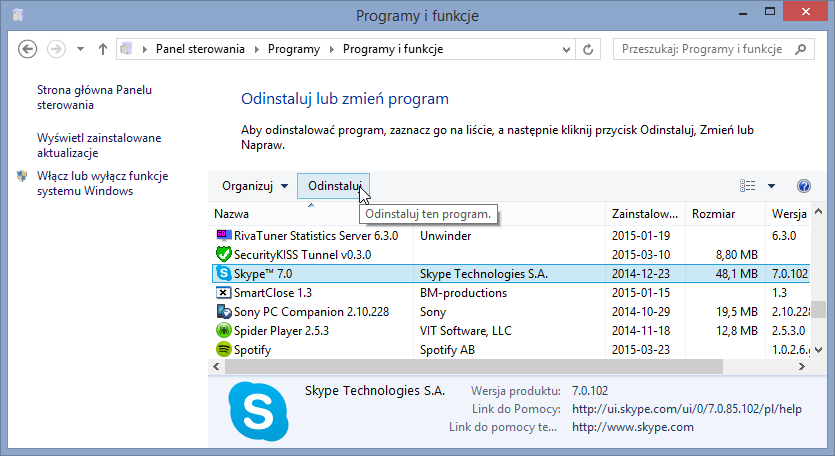Click the horizontal scrollbar left arrow
835x456 pixels.
tap(216, 367)
